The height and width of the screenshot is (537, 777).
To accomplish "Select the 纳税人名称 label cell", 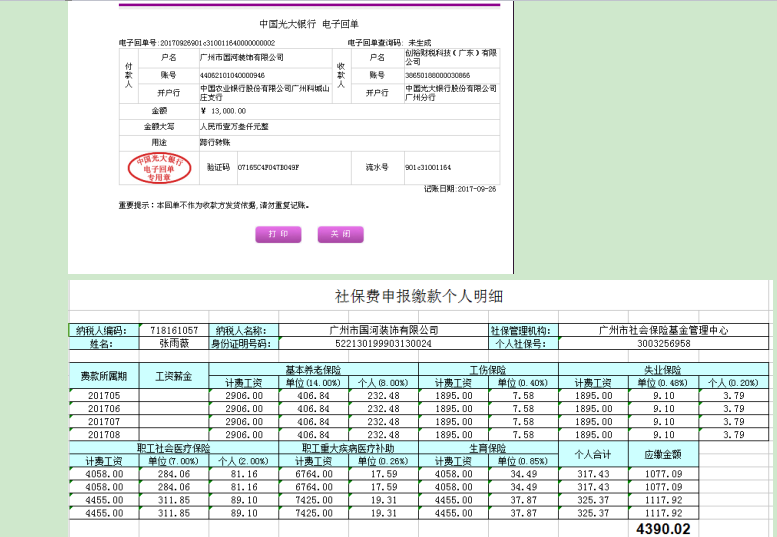I will click(244, 330).
